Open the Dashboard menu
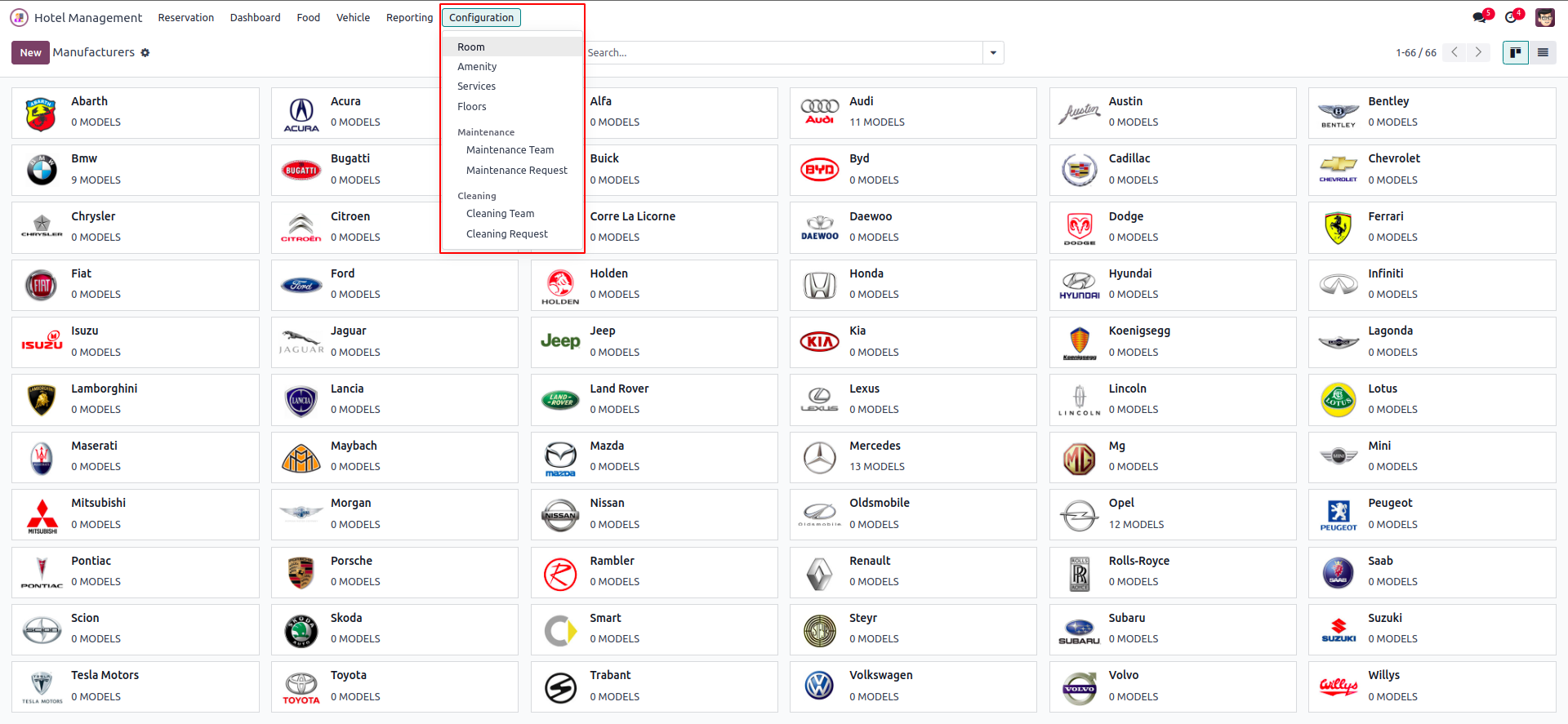This screenshot has width=1568, height=724. point(256,17)
